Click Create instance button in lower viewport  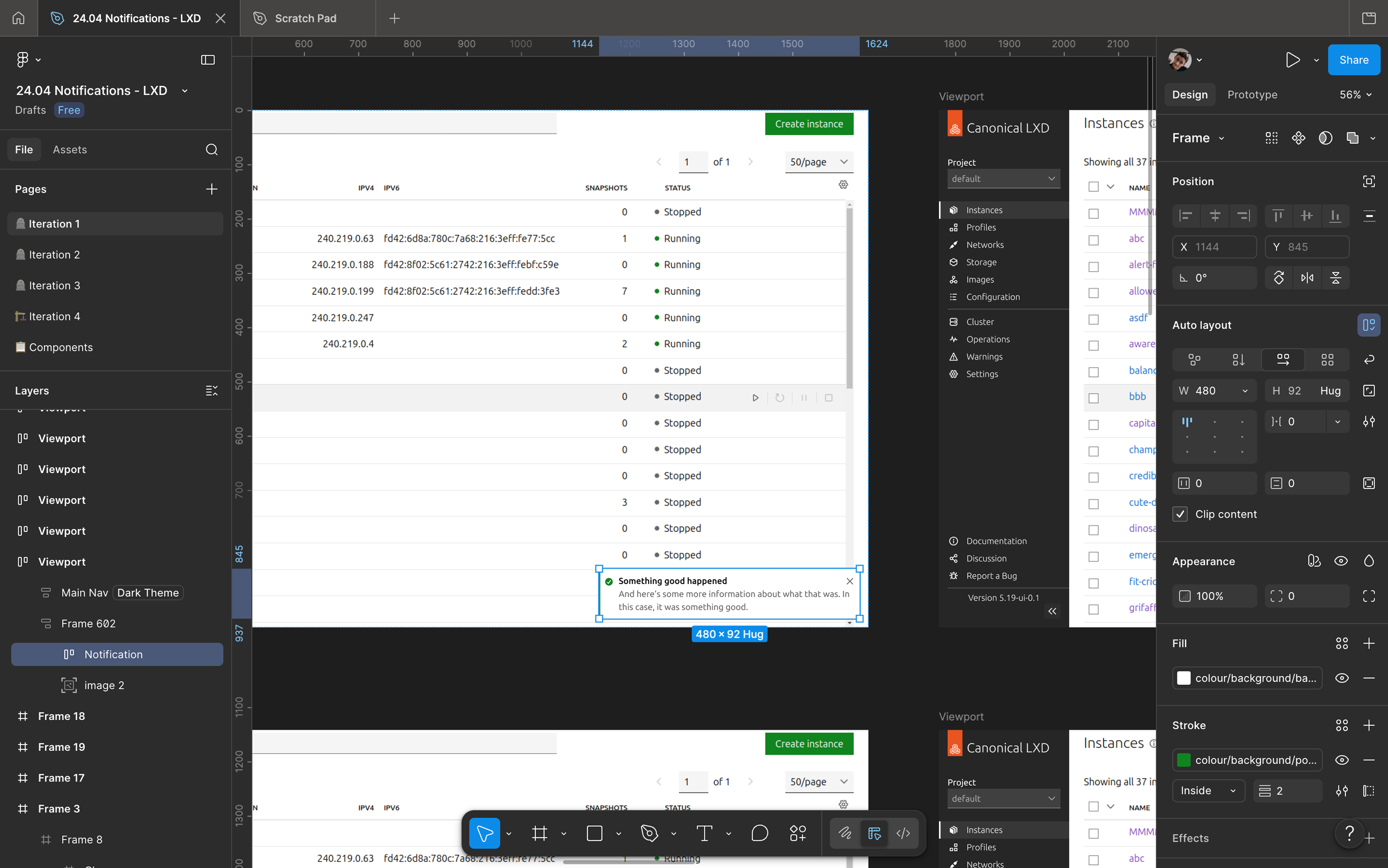point(809,744)
